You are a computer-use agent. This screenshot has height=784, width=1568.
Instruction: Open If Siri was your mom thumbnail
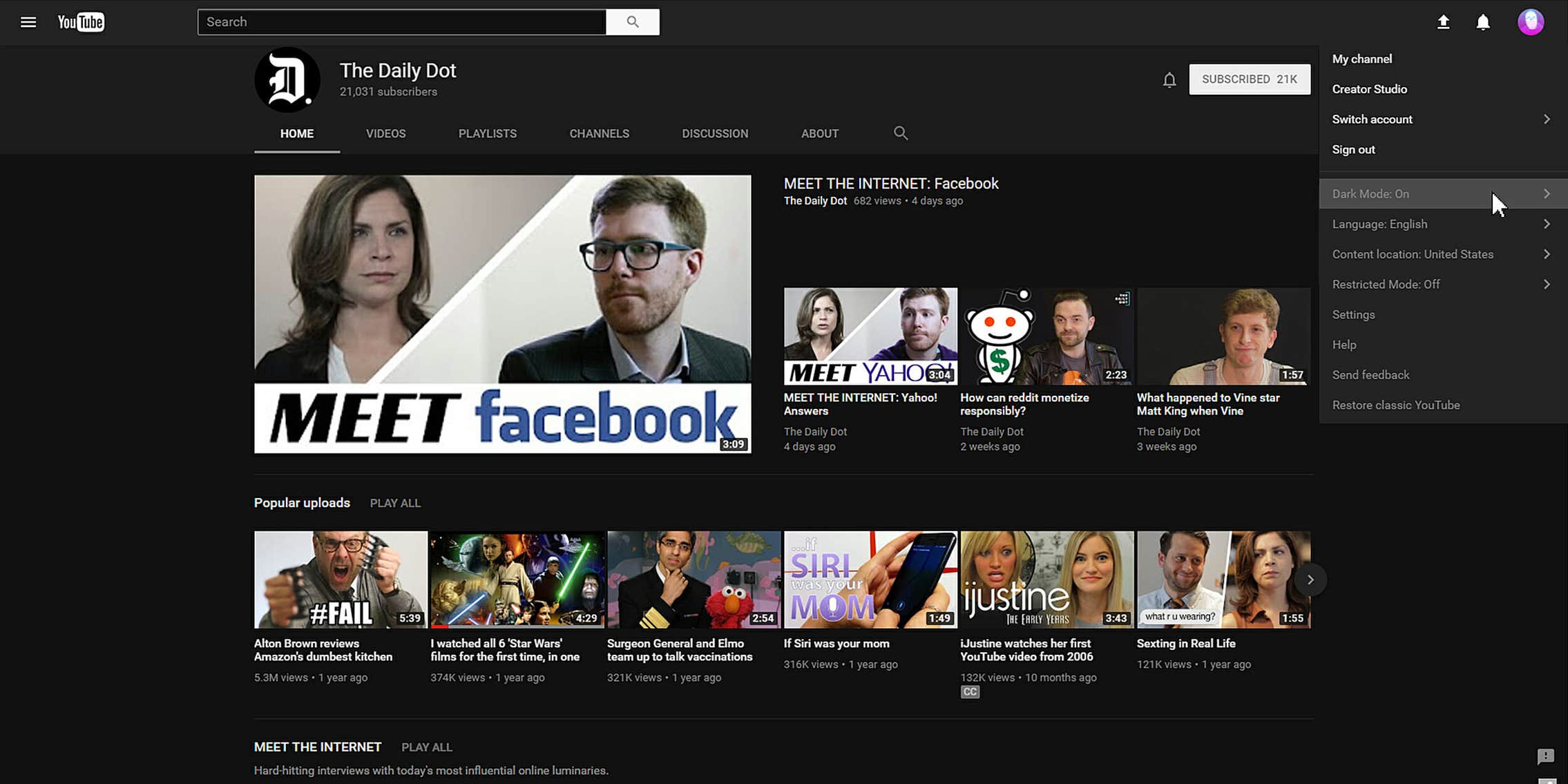870,580
